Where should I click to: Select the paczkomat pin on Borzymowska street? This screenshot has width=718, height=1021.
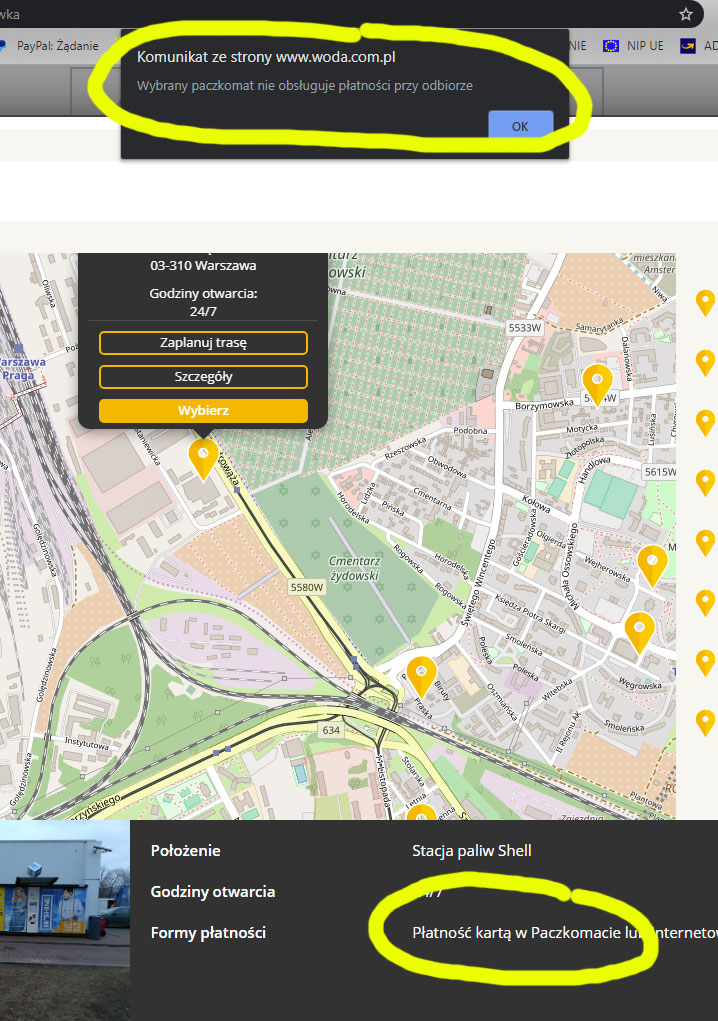pyautogui.click(x=597, y=384)
